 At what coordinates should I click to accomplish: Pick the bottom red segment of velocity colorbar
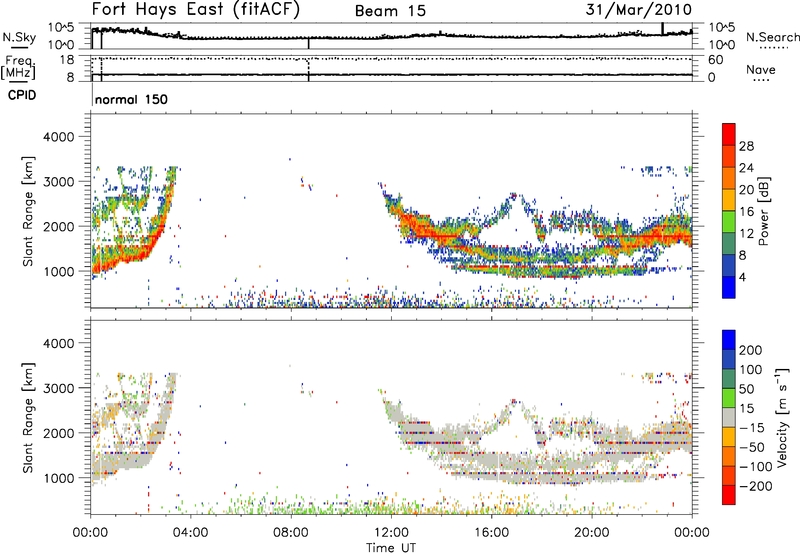pos(729,495)
